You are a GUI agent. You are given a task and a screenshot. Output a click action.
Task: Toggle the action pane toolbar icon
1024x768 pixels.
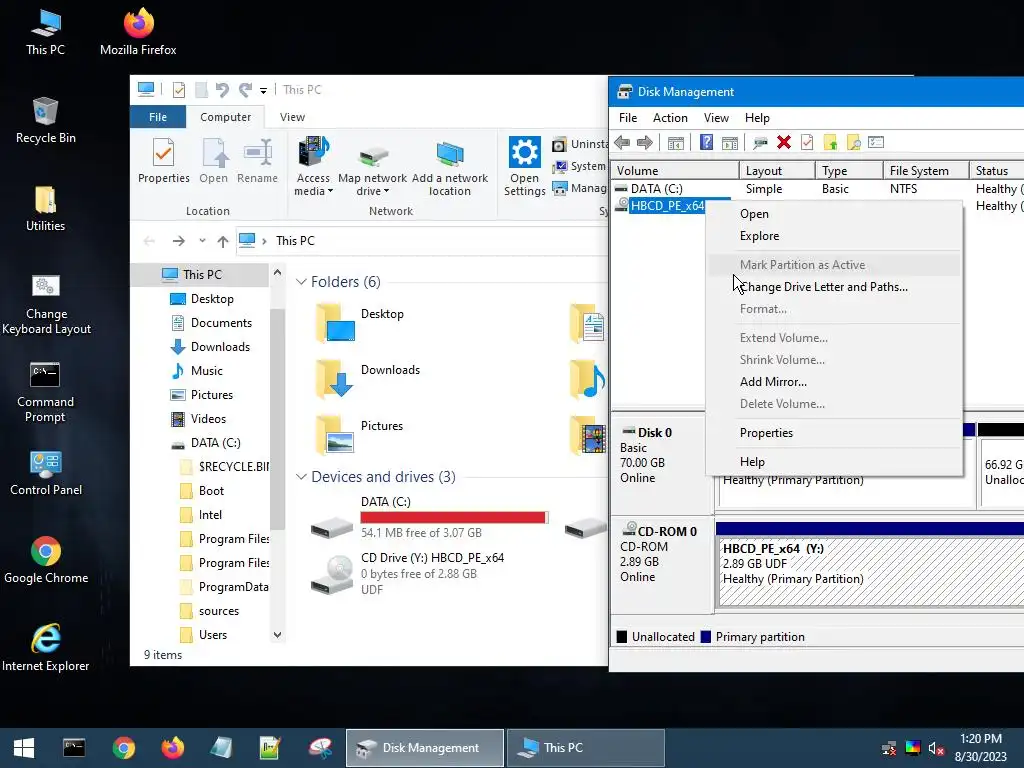[730, 142]
